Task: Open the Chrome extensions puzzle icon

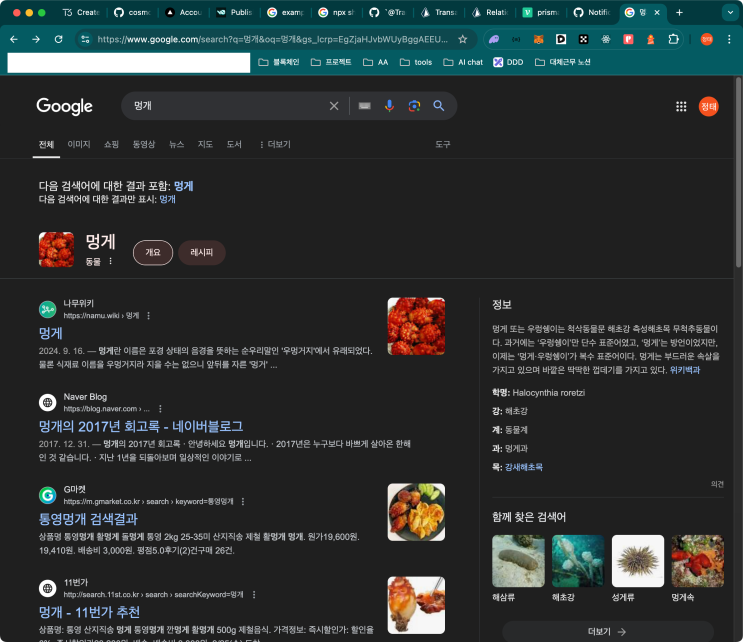Action: click(673, 39)
